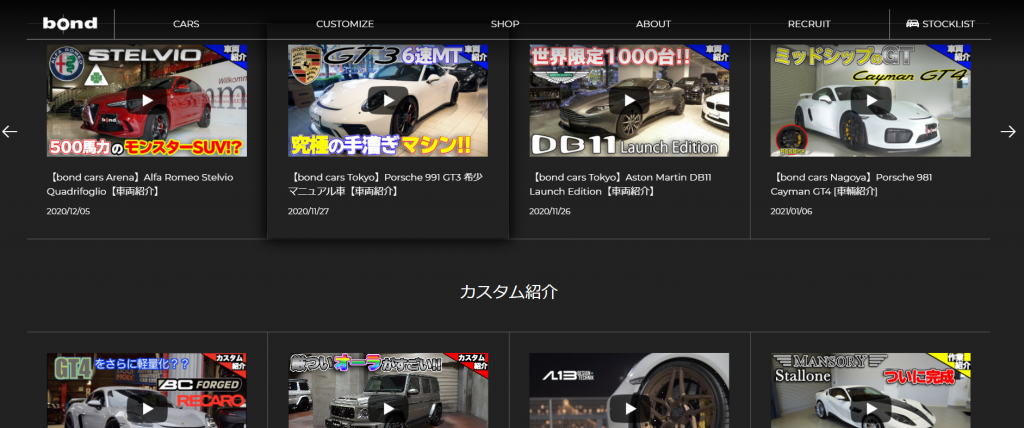The width and height of the screenshot is (1024, 428).
Task: Open the ABOUT page
Action: click(x=653, y=23)
